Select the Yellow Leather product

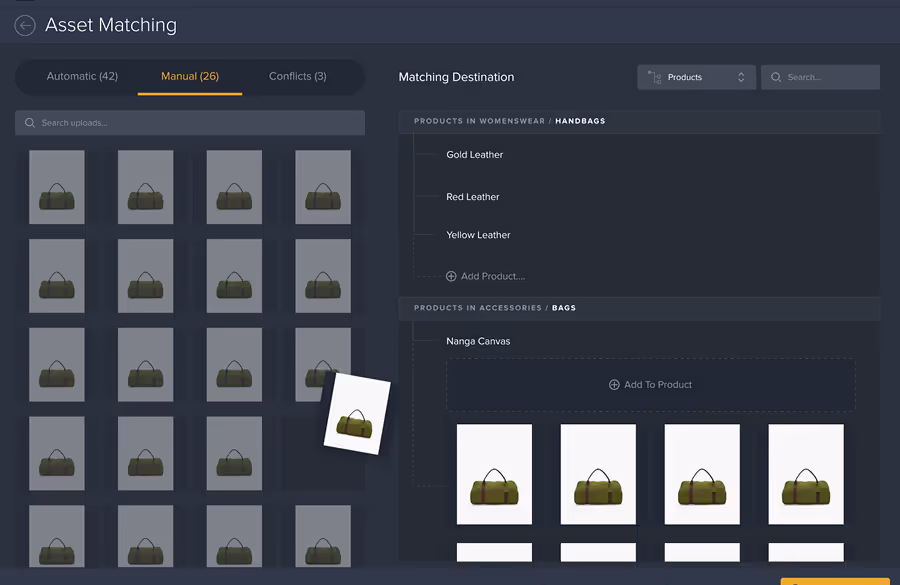(x=478, y=235)
